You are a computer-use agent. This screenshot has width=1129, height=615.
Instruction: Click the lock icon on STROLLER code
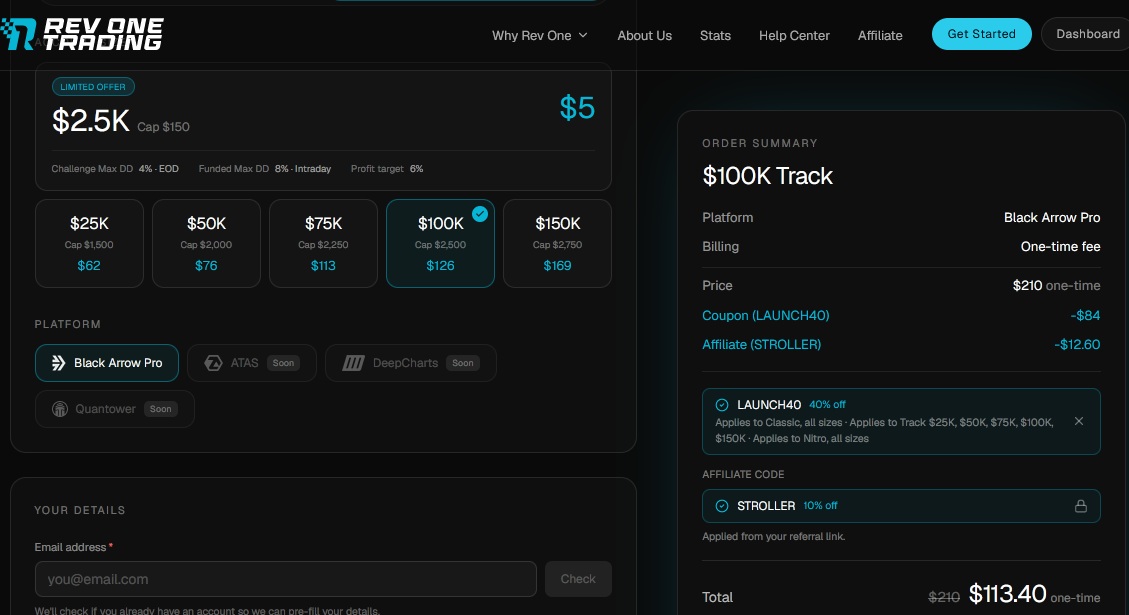[1081, 506]
